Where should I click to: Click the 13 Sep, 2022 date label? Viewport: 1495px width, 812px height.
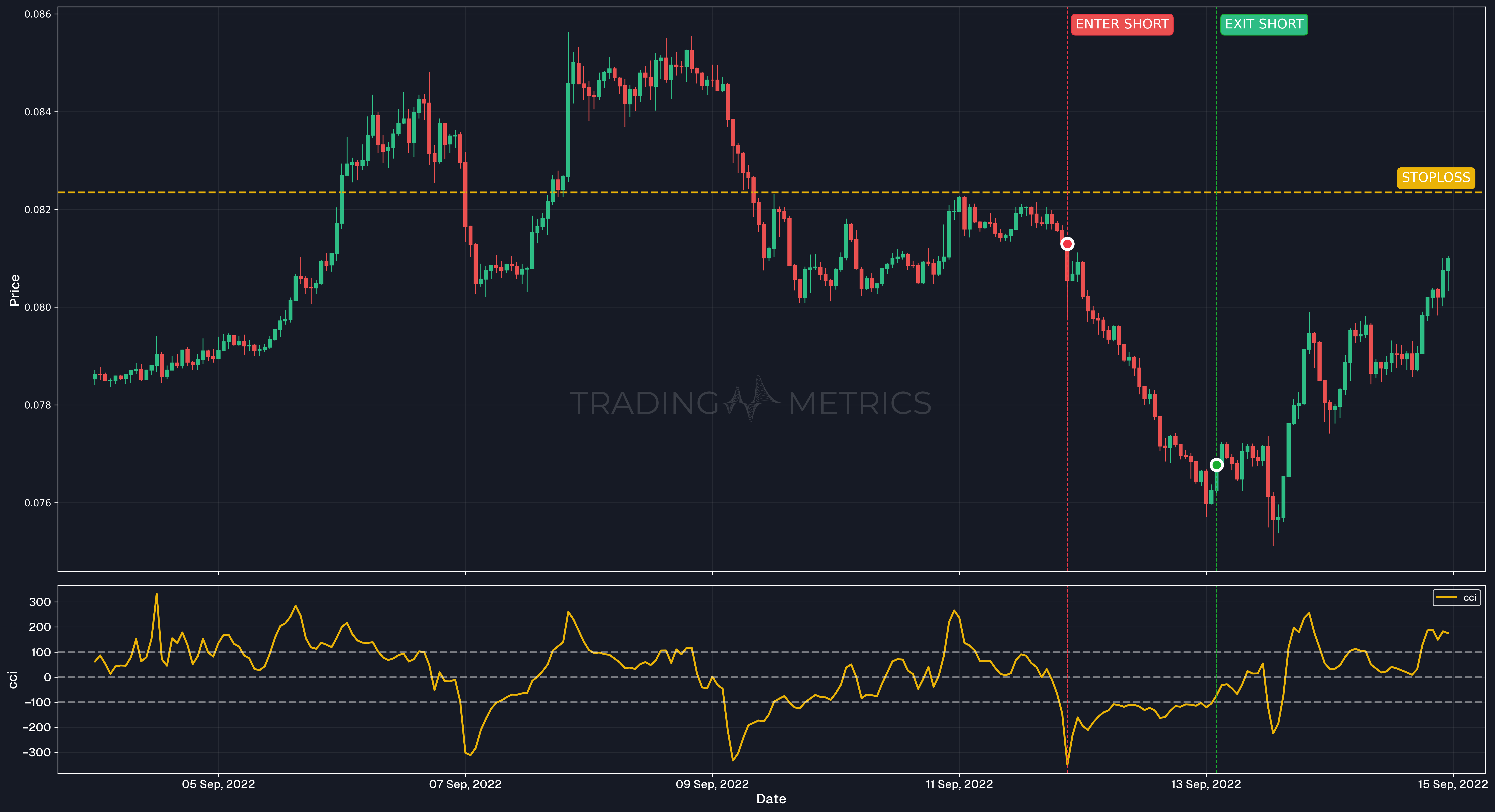tap(1206, 784)
